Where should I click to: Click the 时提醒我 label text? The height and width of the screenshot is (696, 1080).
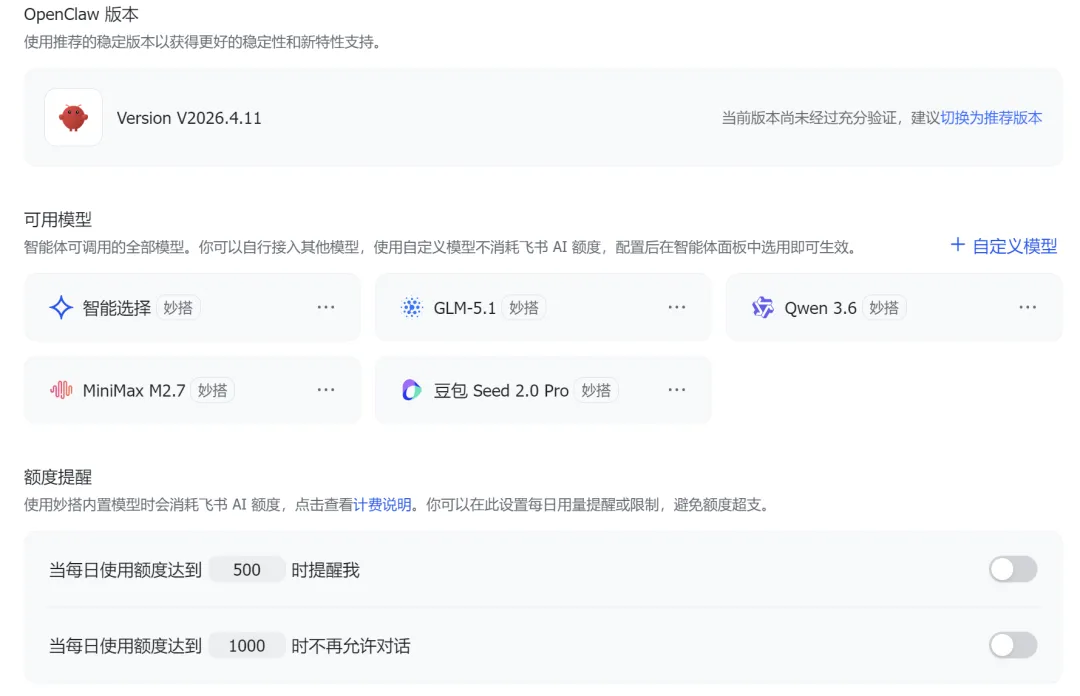coord(325,570)
